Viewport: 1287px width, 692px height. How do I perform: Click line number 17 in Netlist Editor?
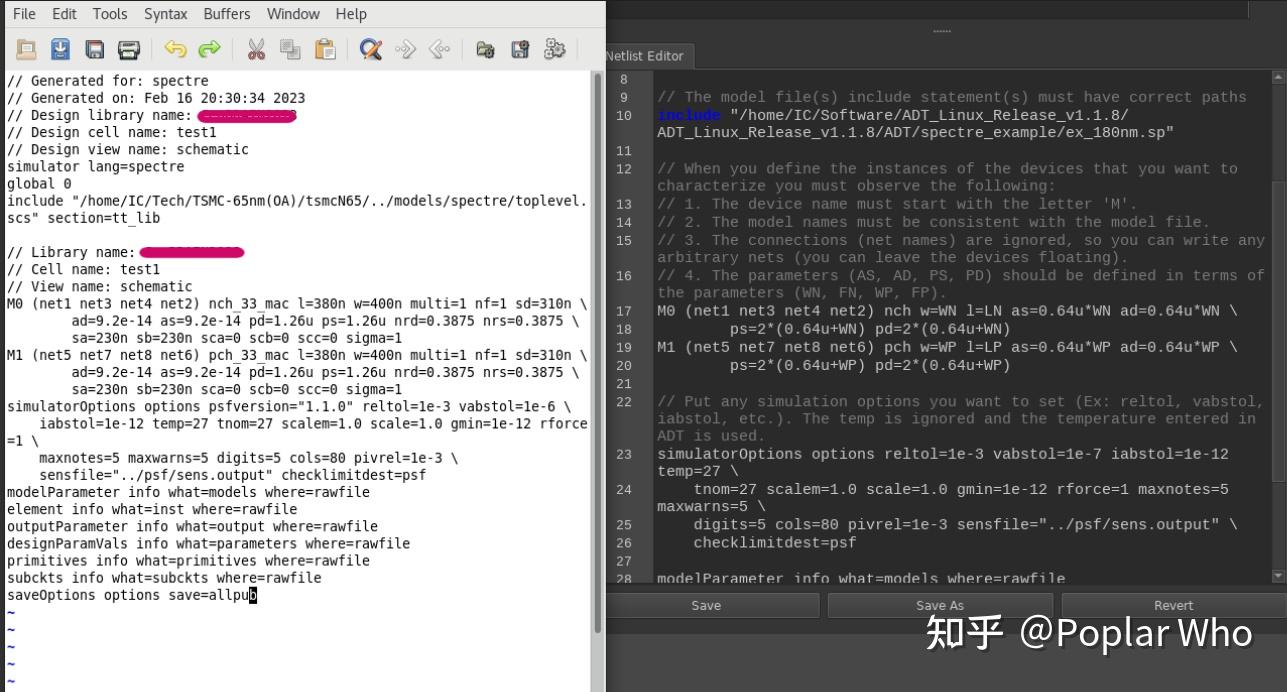(624, 311)
